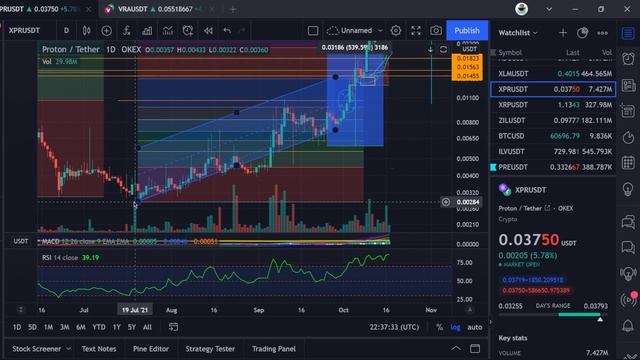Set chart range to 1Y

[x=117, y=327]
